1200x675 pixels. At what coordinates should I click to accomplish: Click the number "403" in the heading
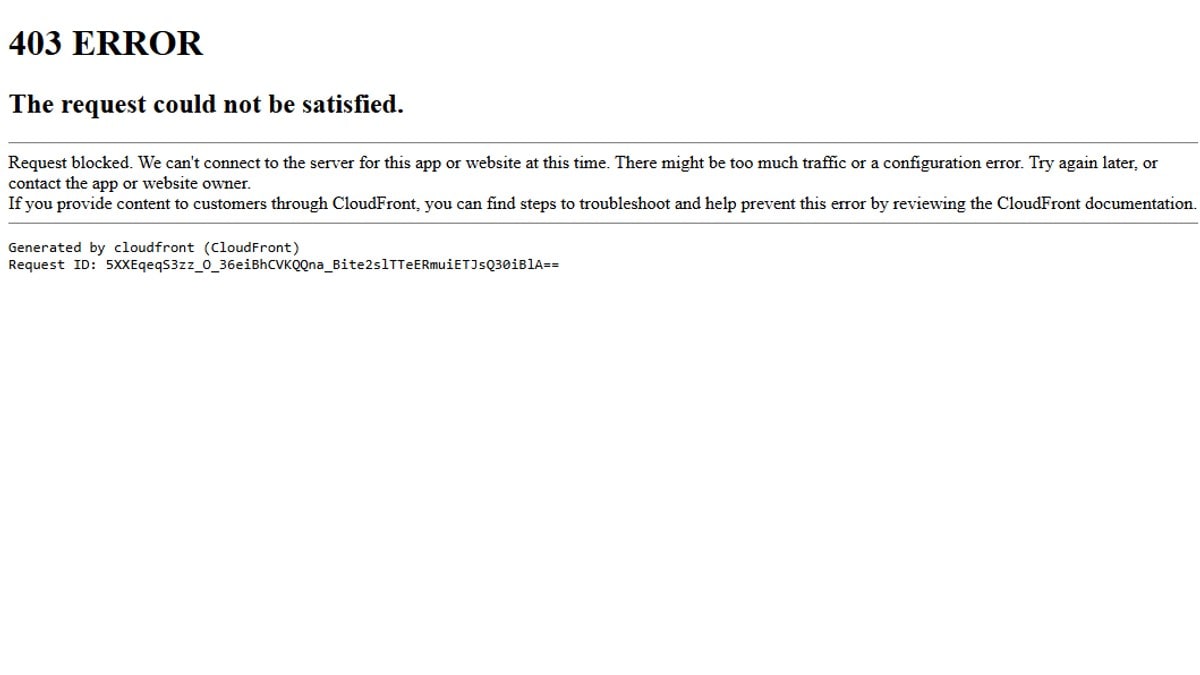click(36, 43)
